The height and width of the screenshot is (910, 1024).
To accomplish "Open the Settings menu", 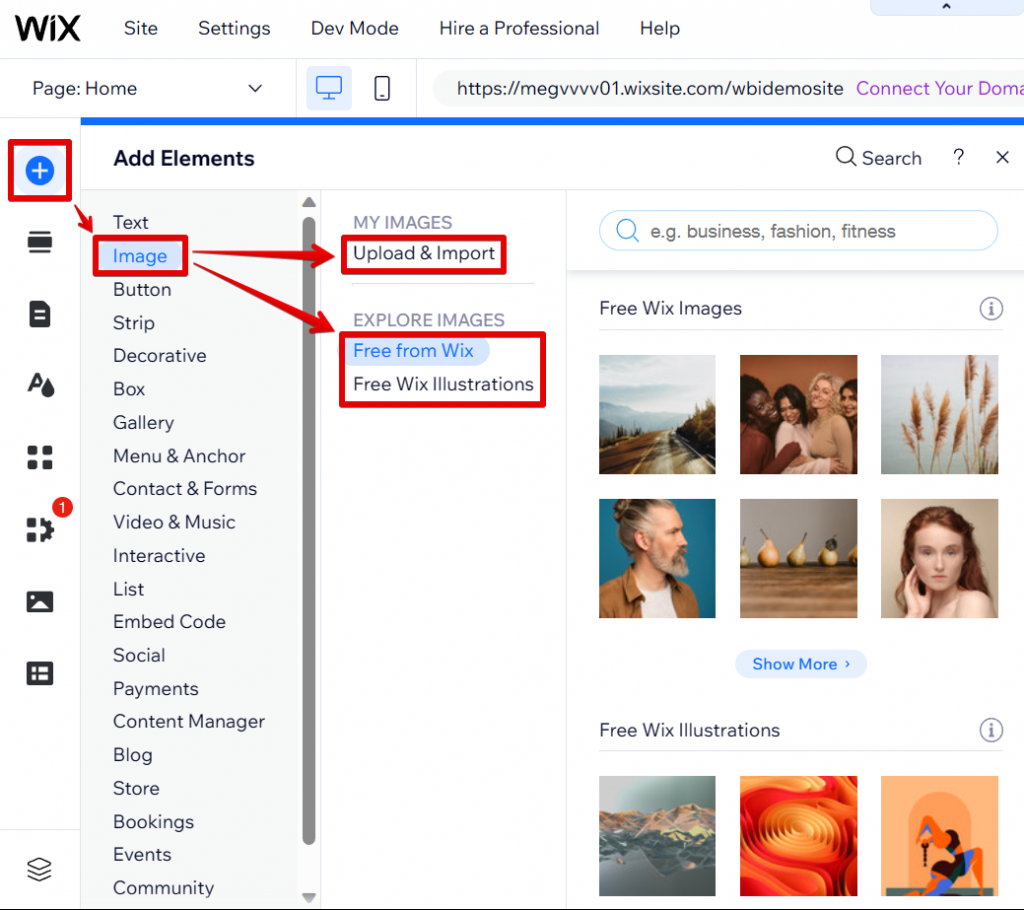I will [x=233, y=28].
